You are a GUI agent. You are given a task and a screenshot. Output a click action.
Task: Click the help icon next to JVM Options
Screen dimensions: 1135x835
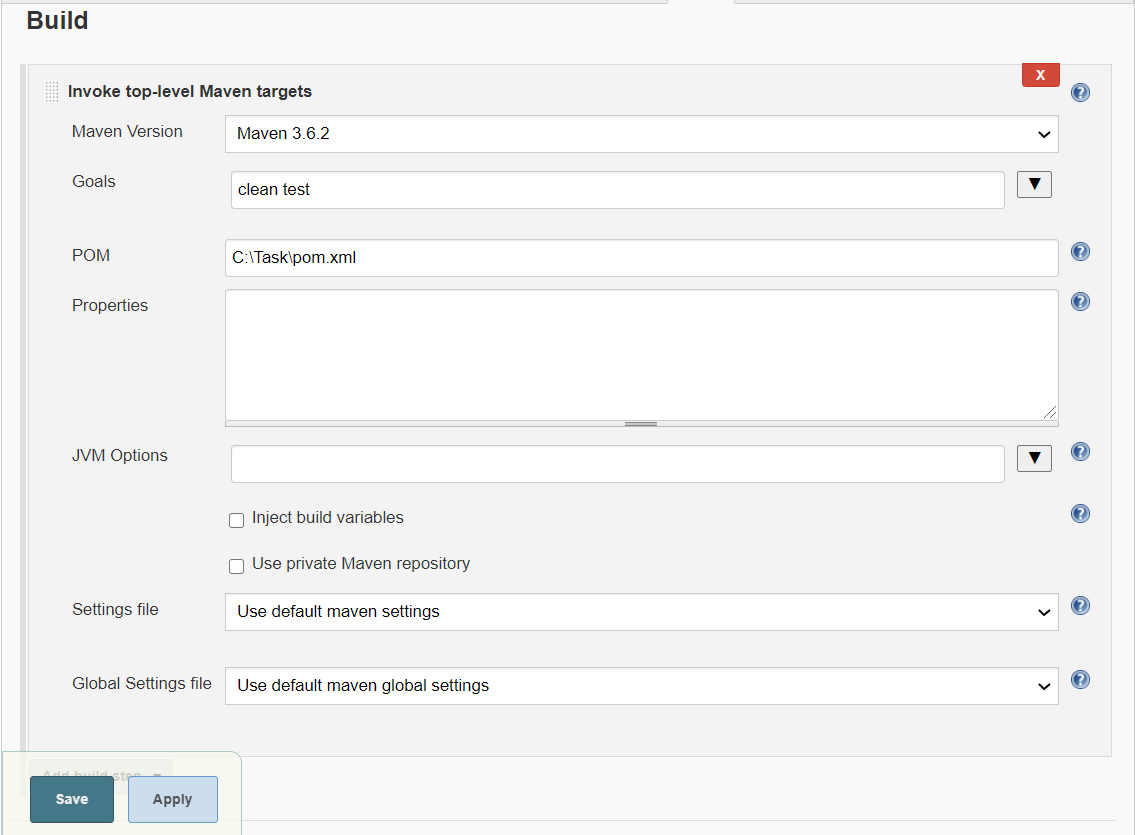click(1080, 451)
